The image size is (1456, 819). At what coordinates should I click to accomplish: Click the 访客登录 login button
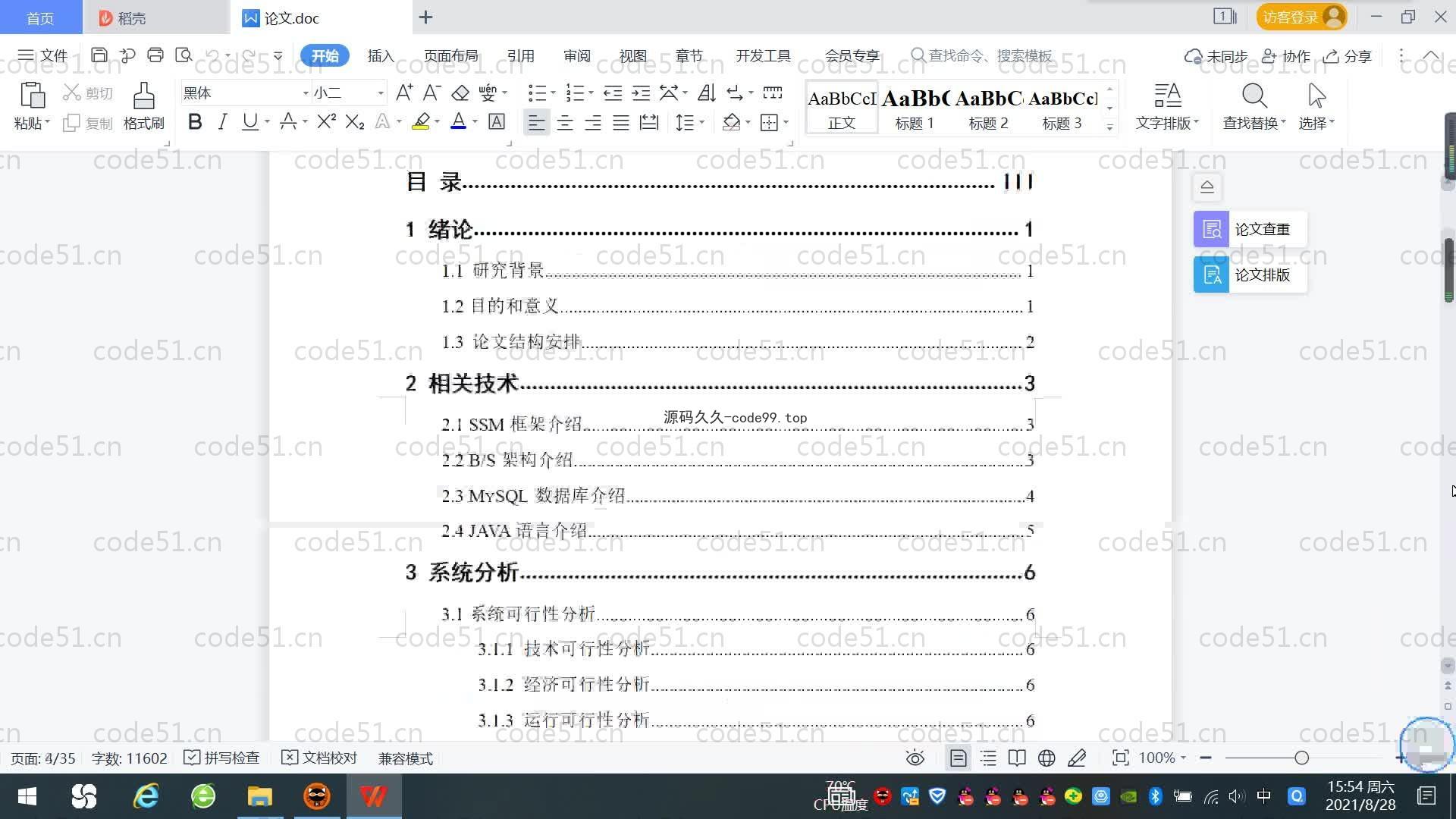(1301, 17)
